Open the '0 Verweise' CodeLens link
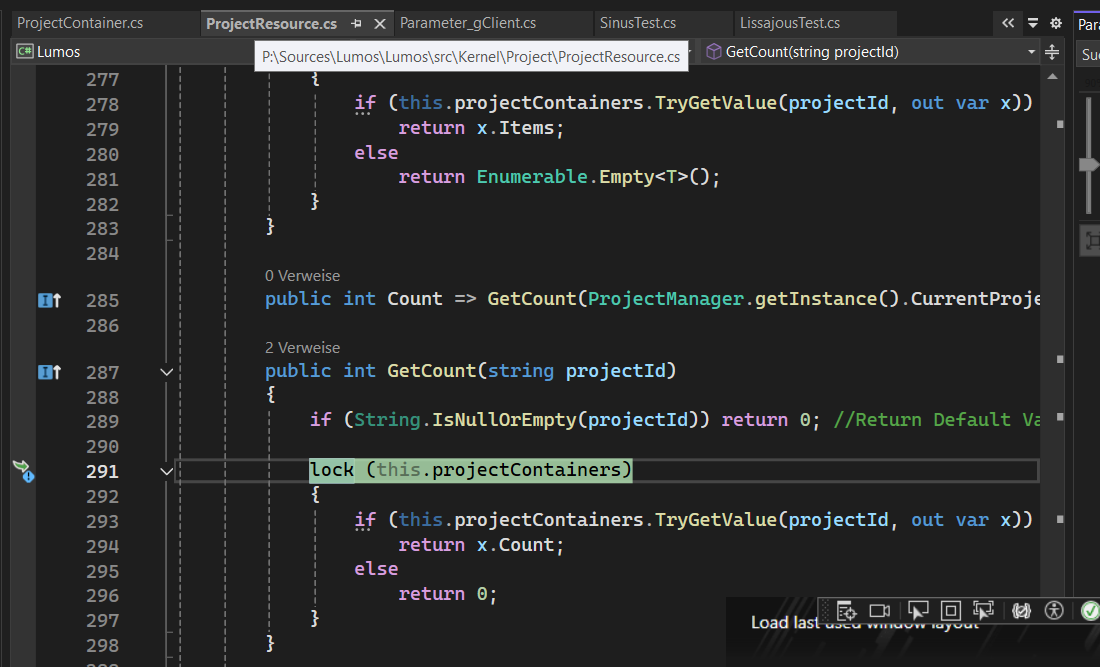The width and height of the screenshot is (1100, 667). [302, 276]
